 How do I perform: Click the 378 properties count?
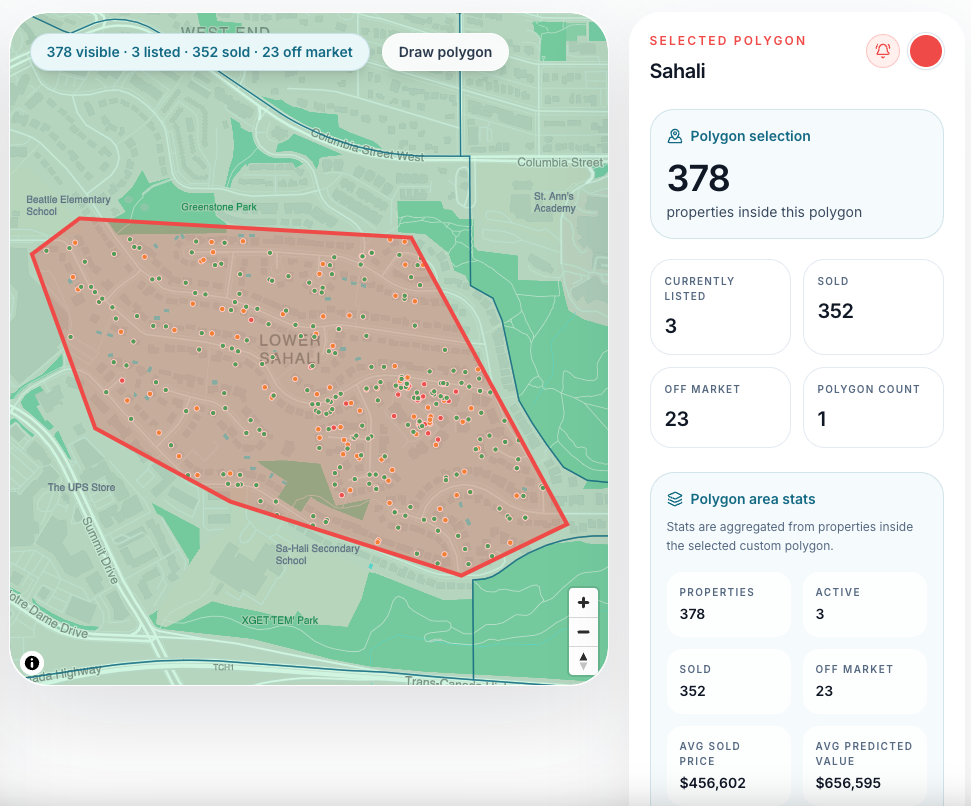point(699,178)
